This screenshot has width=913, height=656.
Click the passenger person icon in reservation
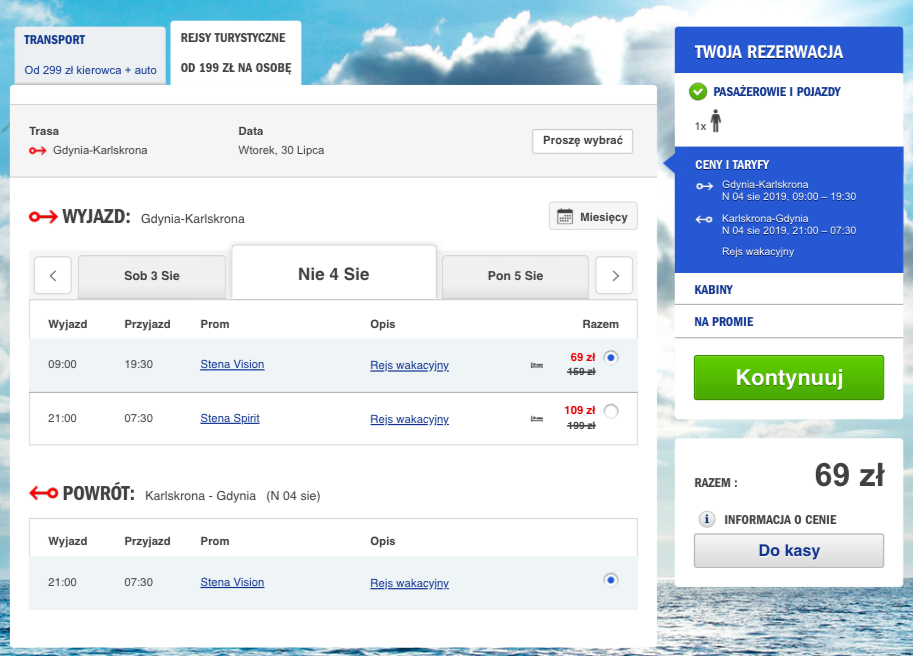coord(716,122)
